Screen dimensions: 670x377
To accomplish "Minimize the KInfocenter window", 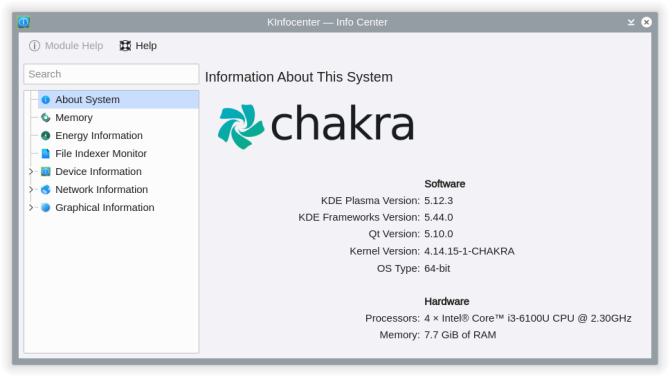I will pos(631,22).
